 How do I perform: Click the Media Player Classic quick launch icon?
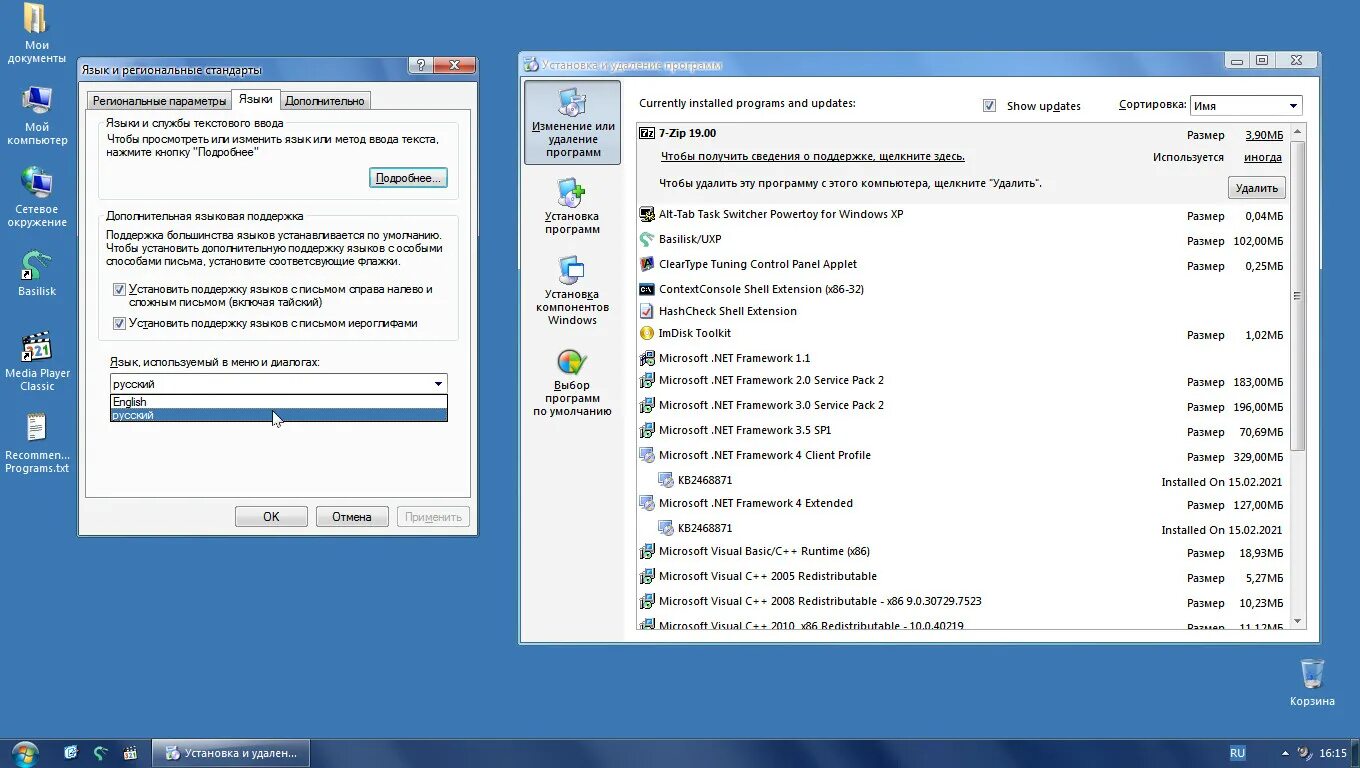point(129,753)
